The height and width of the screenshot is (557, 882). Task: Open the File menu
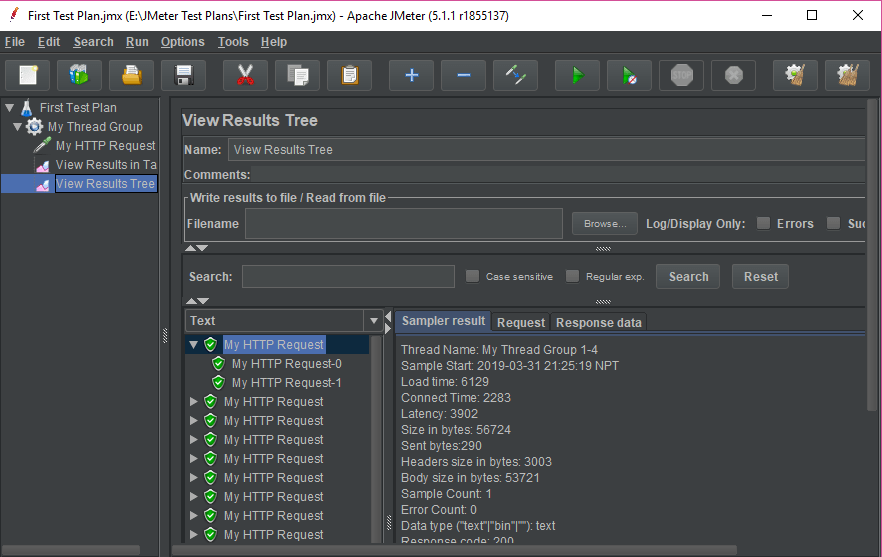(15, 42)
